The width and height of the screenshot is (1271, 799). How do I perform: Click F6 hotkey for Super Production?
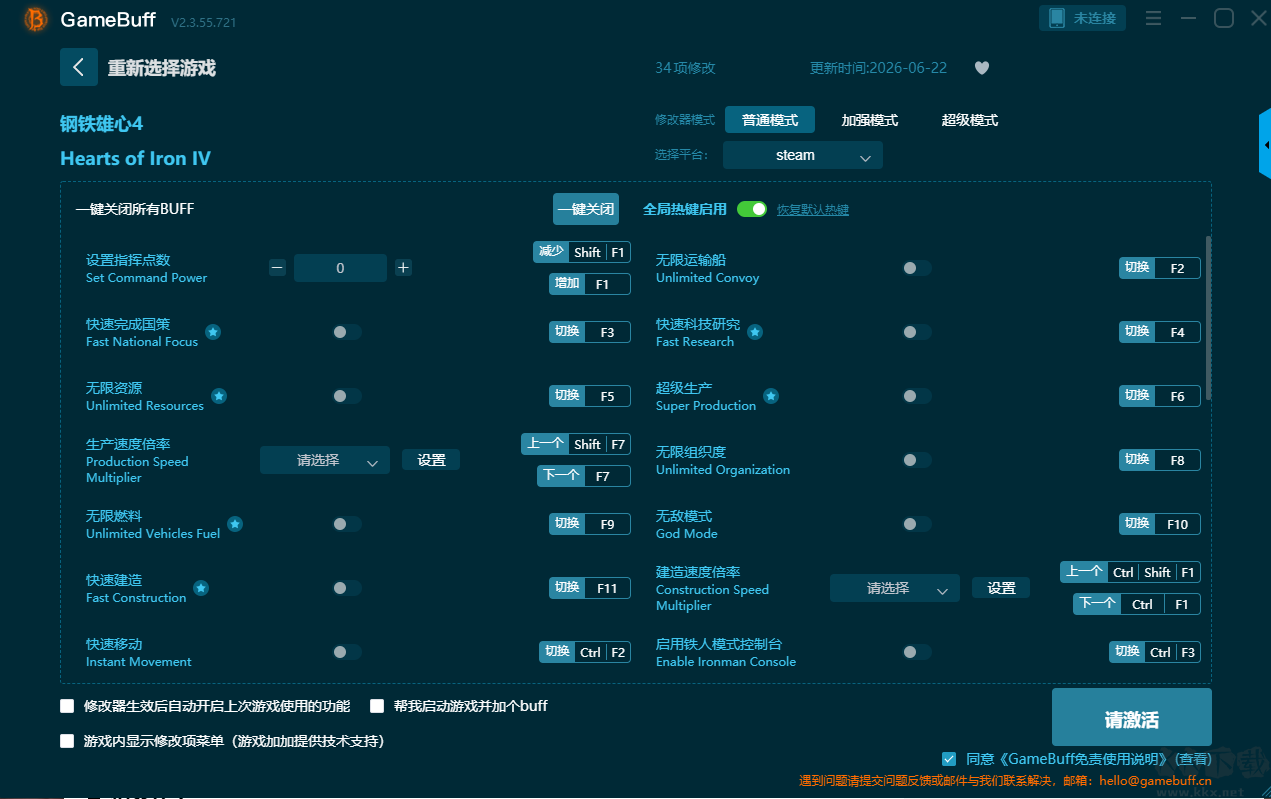point(1160,396)
